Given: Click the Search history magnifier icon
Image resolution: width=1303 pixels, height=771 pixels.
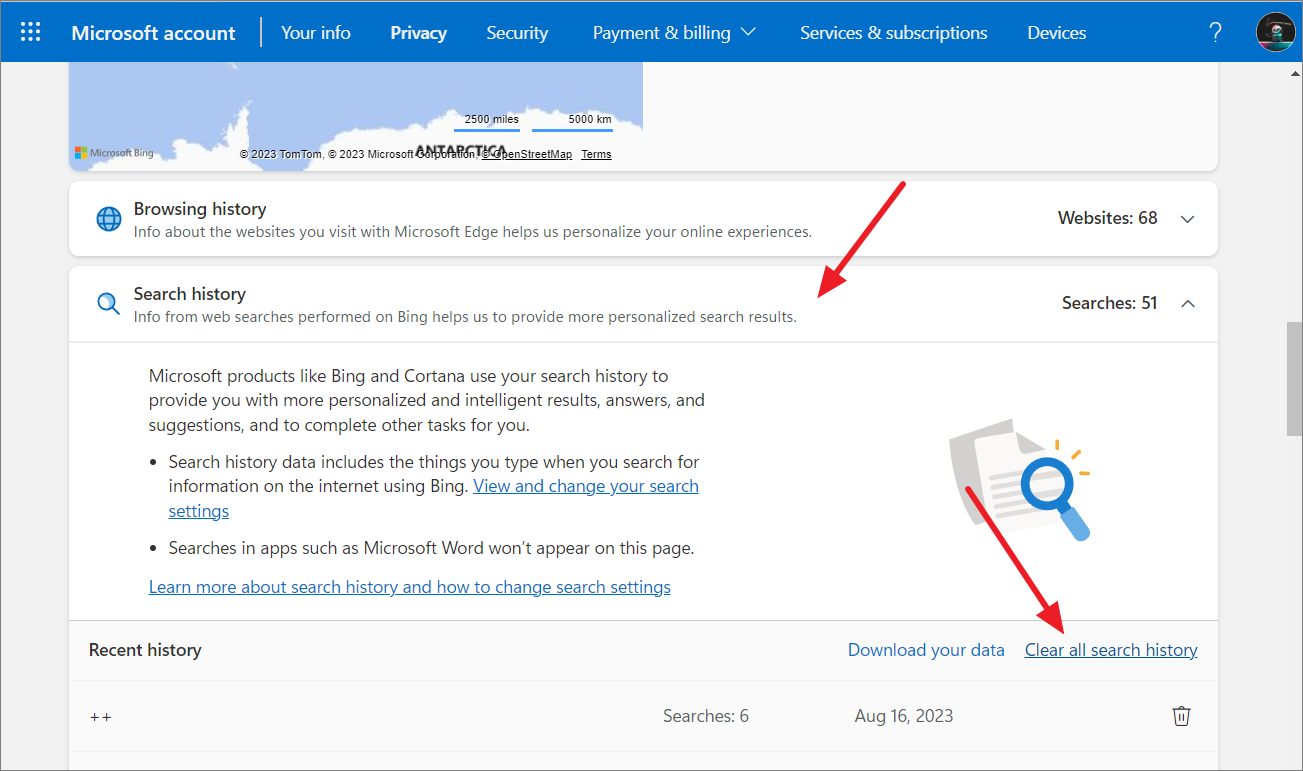Looking at the screenshot, I should 108,304.
